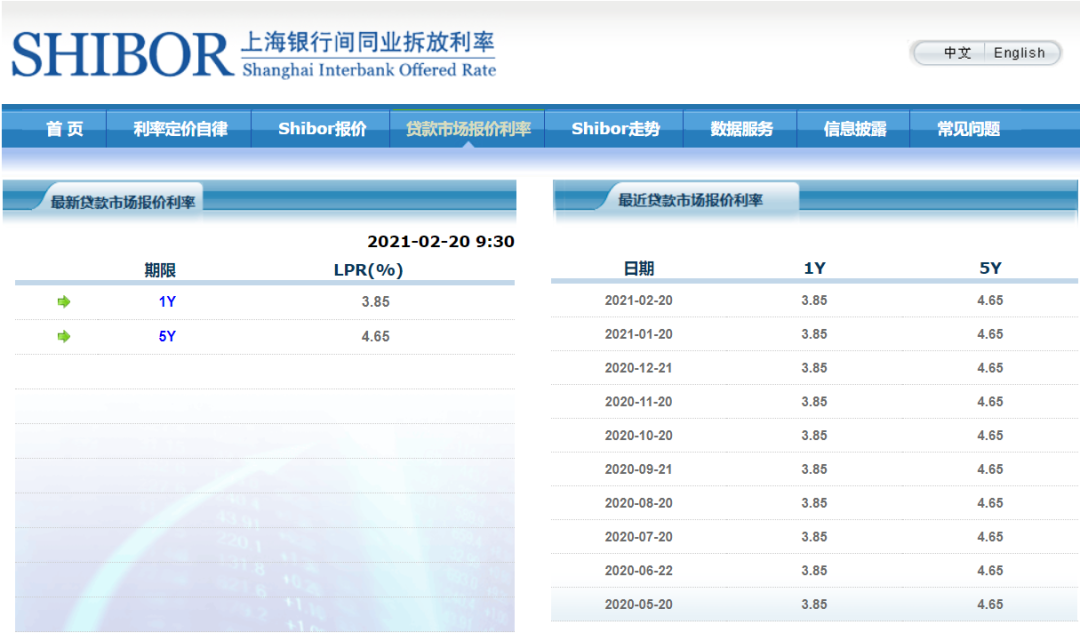Click the green arrow beside 1Y
This screenshot has height=633, width=1080.
click(64, 302)
